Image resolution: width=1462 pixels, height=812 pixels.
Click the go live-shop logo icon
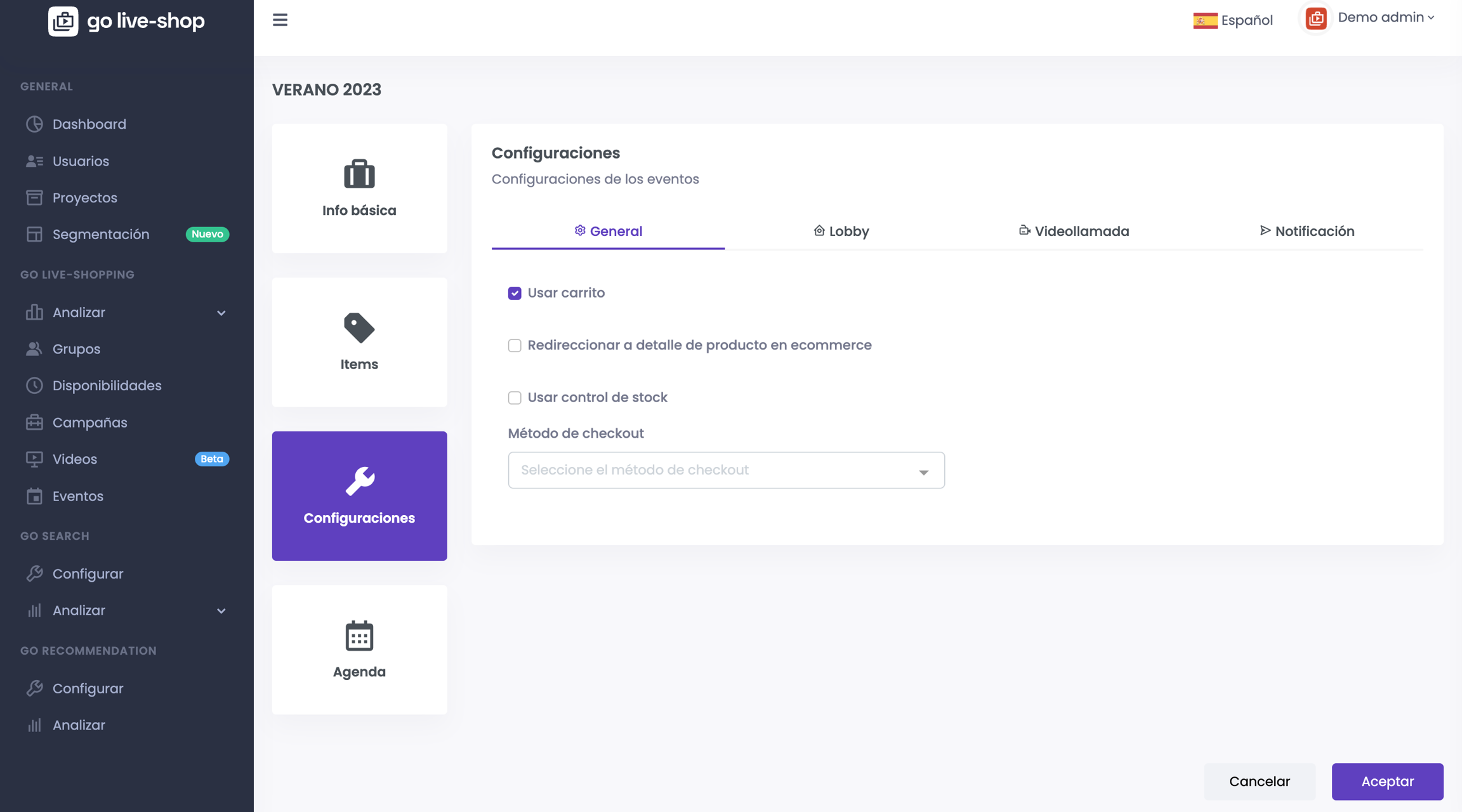[63, 21]
